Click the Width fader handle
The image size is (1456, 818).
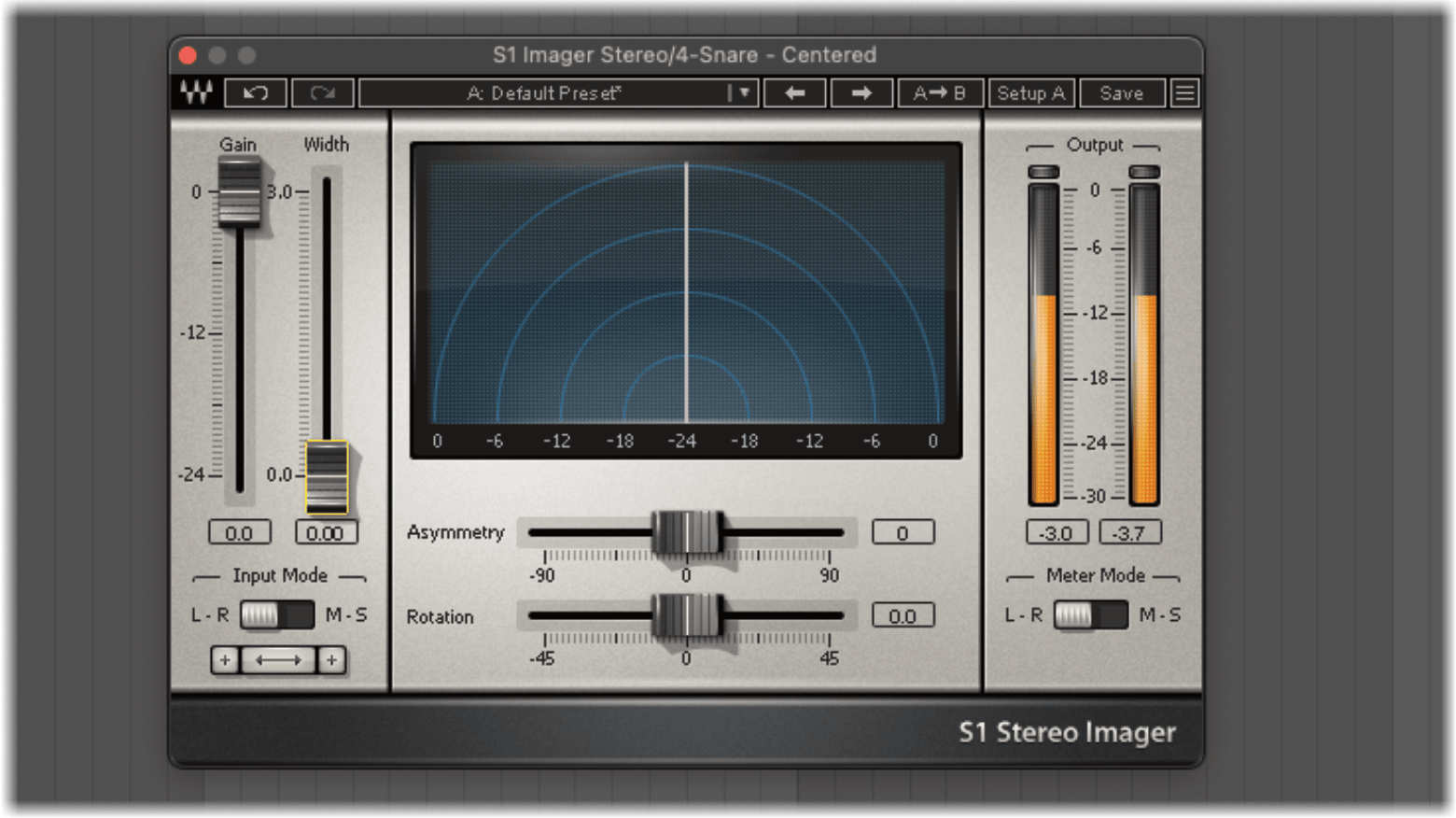[327, 477]
